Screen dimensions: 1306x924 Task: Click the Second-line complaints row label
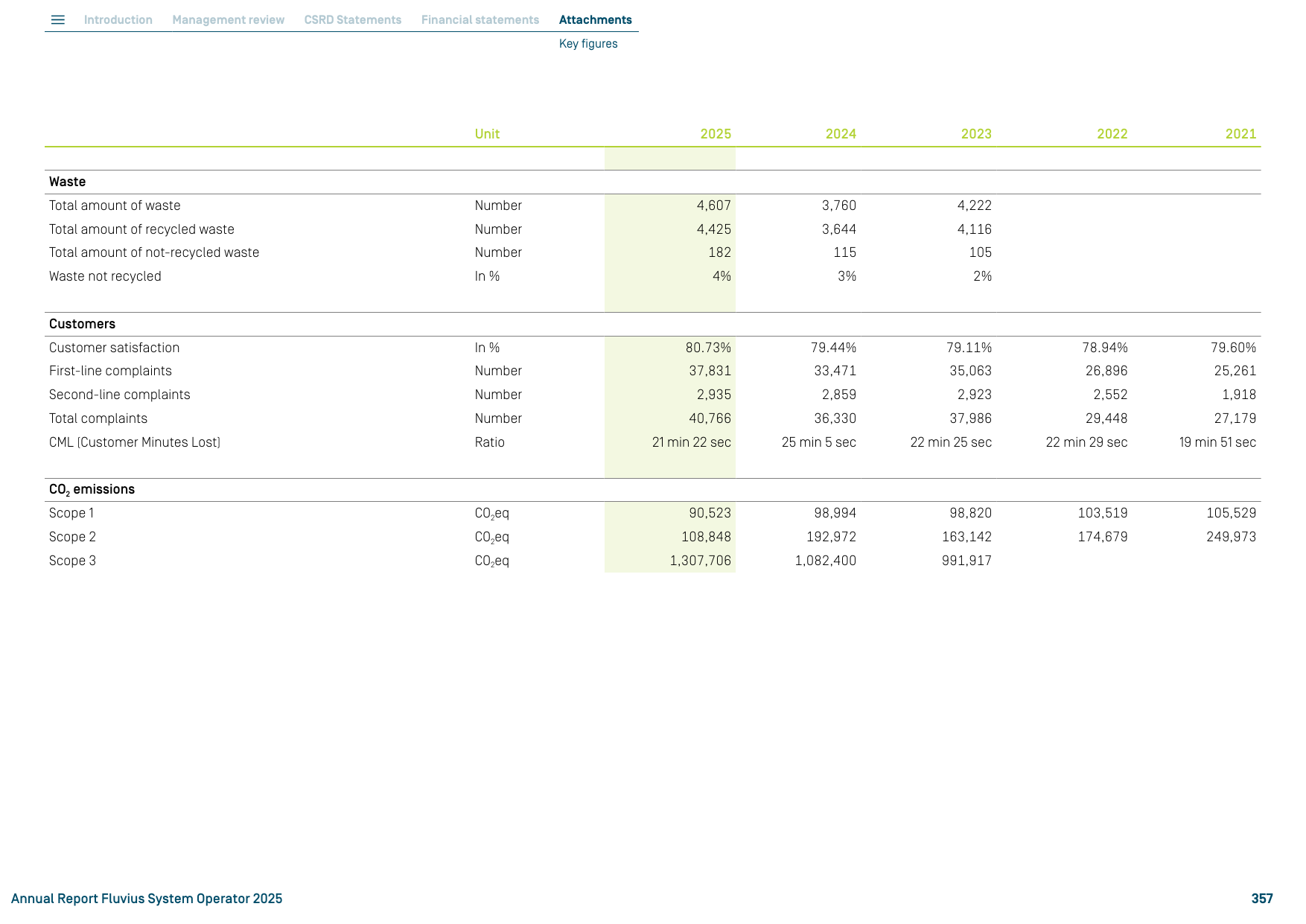[x=119, y=395]
